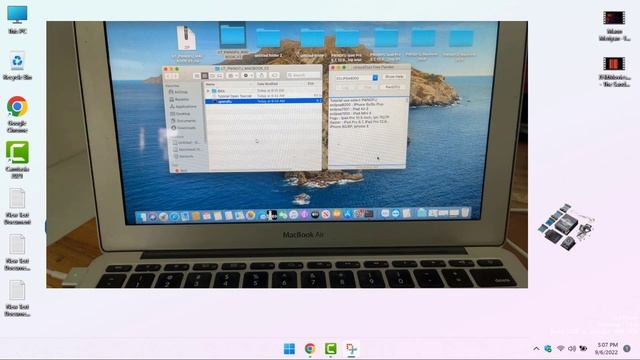The height and width of the screenshot is (360, 640).
Task: Select the Tutorial Open Tool file row
Action: pos(263,96)
